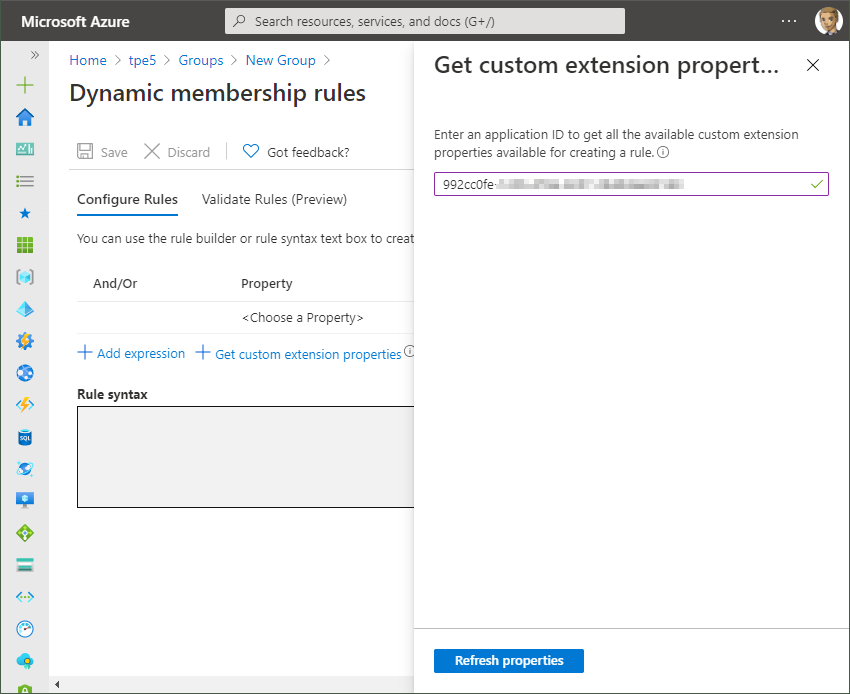The height and width of the screenshot is (694, 850).
Task: Open All services list icon
Action: (x=25, y=181)
